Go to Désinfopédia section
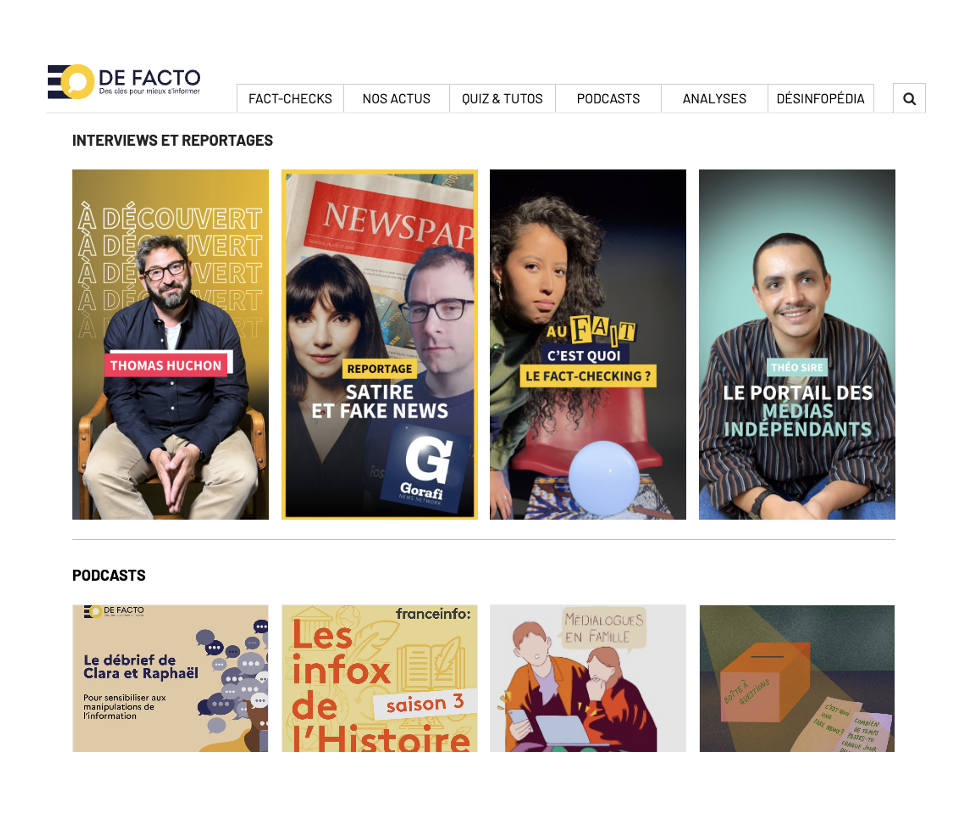972x828 pixels. pyautogui.click(x=820, y=99)
